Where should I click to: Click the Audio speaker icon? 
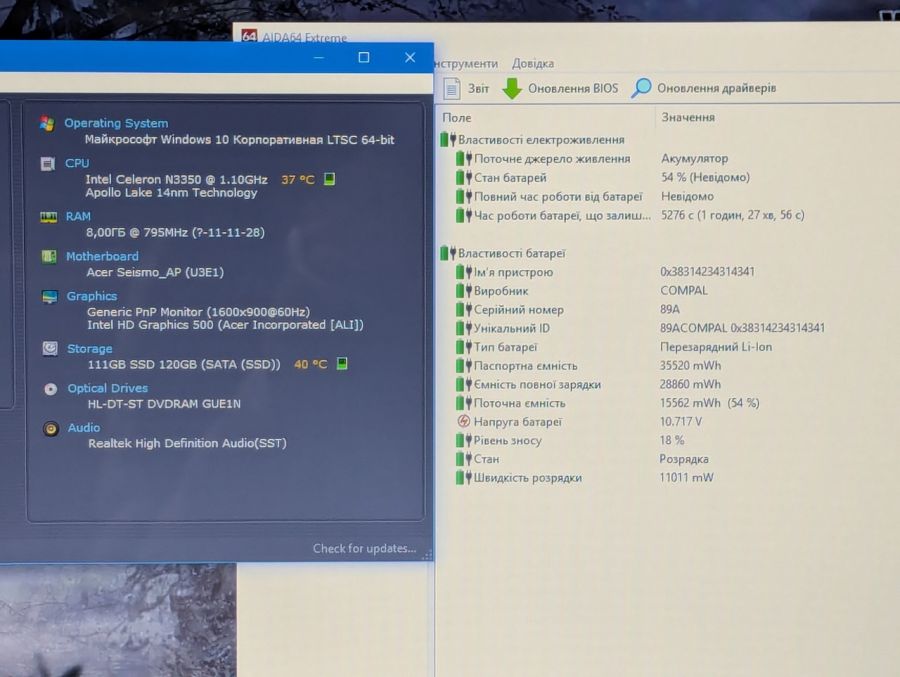tap(51, 428)
